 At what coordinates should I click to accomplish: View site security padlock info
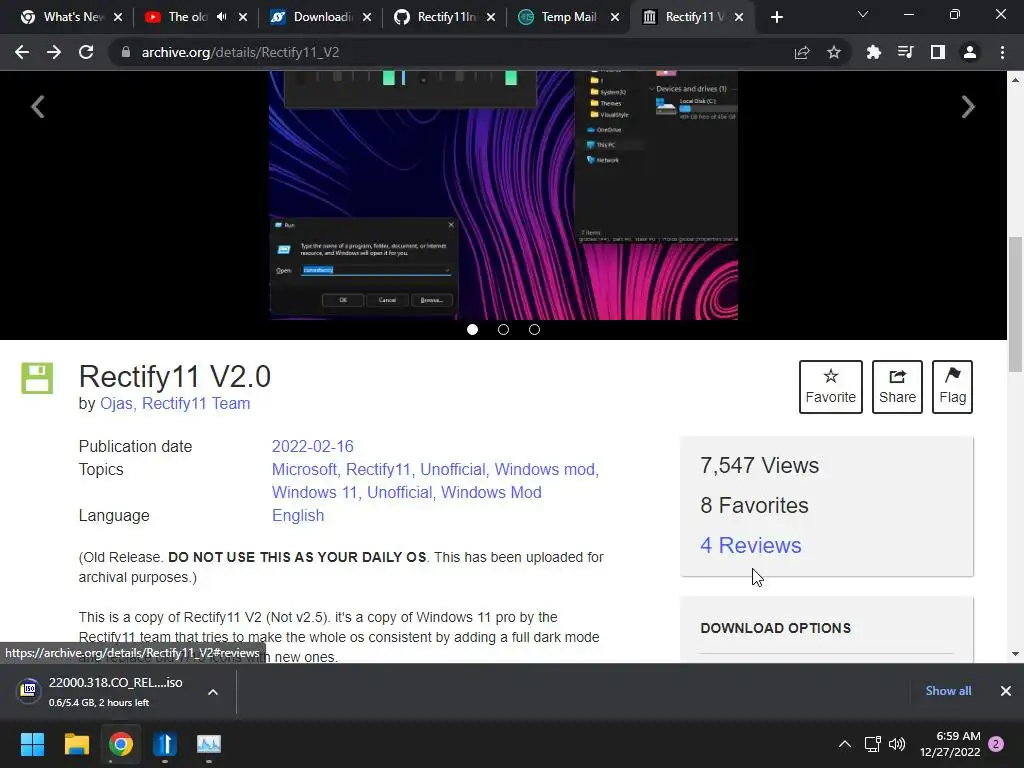126,52
